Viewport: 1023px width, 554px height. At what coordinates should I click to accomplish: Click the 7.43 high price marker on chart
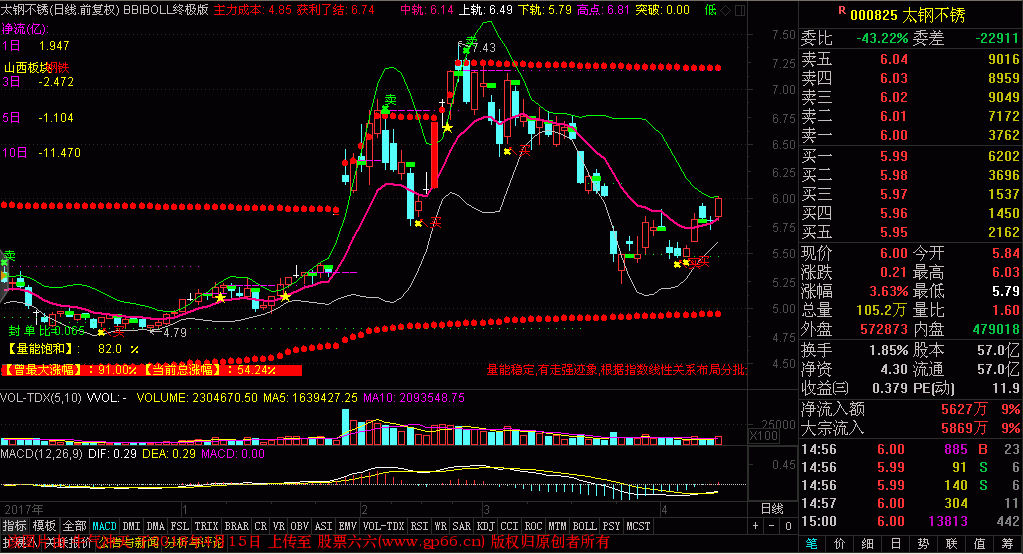tap(483, 48)
